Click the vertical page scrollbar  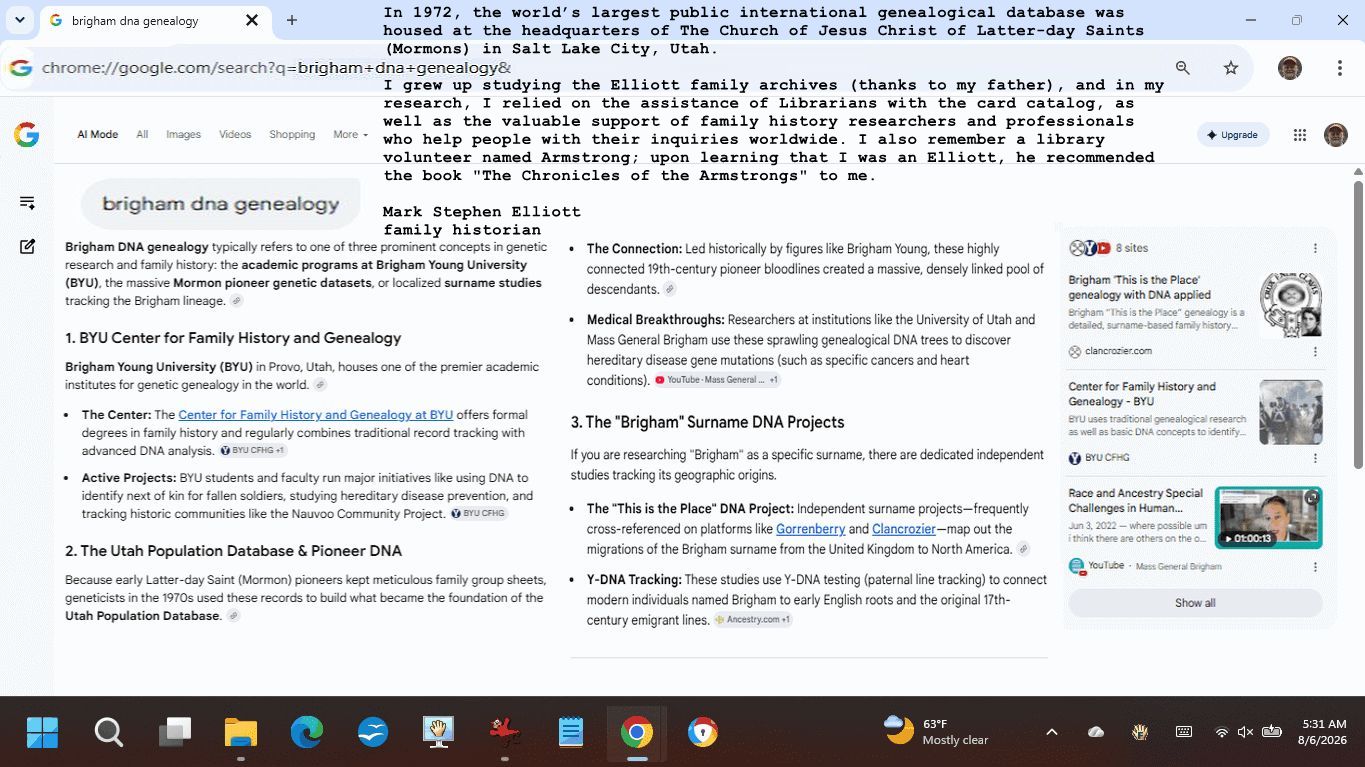(x=1358, y=325)
